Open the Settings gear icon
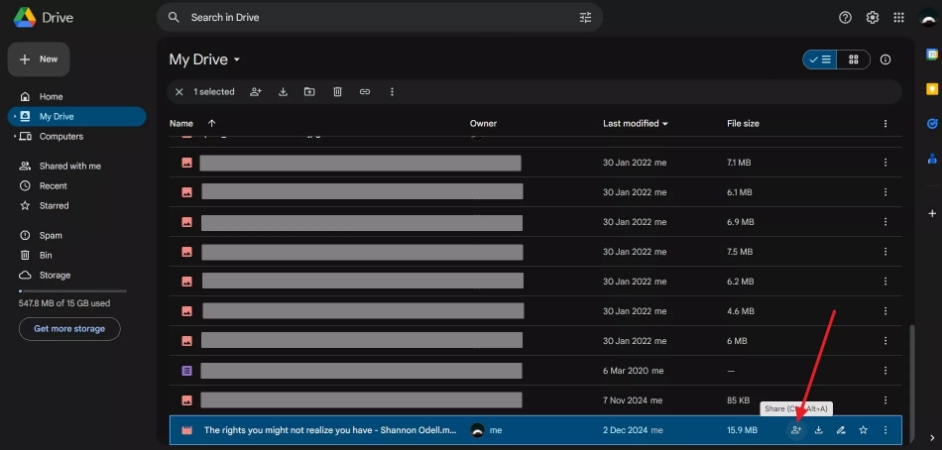This screenshot has width=942, height=450. [872, 18]
